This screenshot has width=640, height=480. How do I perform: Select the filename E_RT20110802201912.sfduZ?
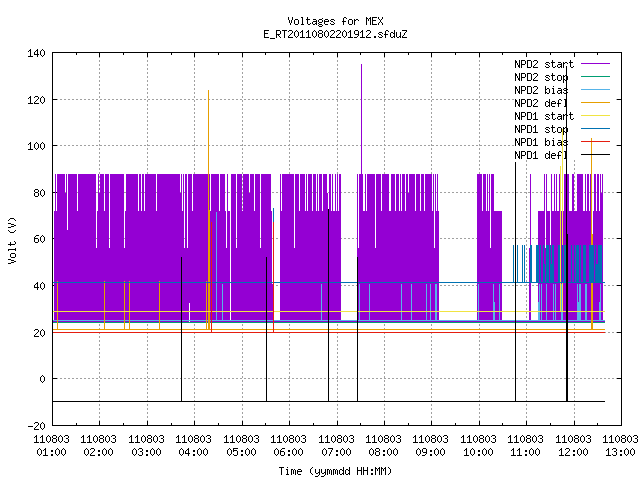click(x=335, y=34)
